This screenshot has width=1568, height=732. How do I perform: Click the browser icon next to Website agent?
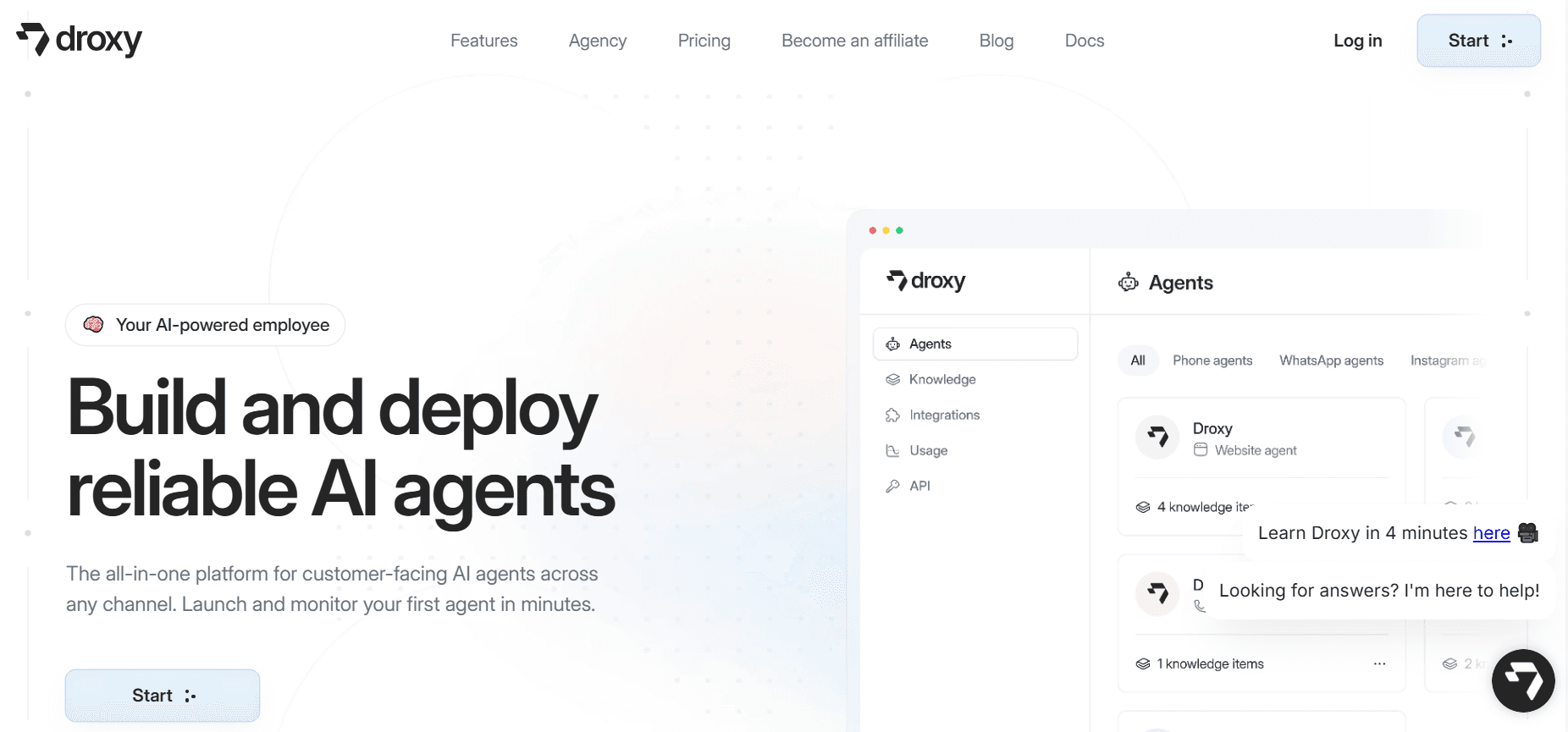point(1201,449)
